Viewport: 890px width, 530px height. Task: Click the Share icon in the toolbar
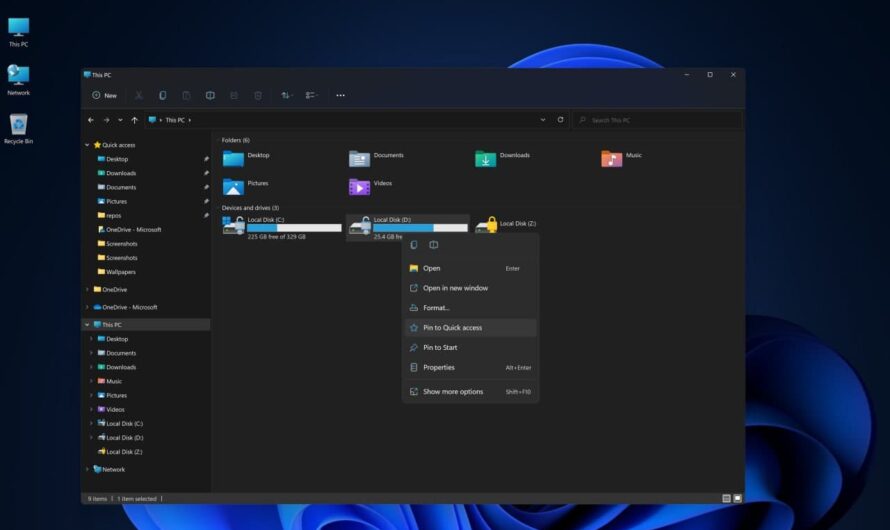tap(234, 95)
